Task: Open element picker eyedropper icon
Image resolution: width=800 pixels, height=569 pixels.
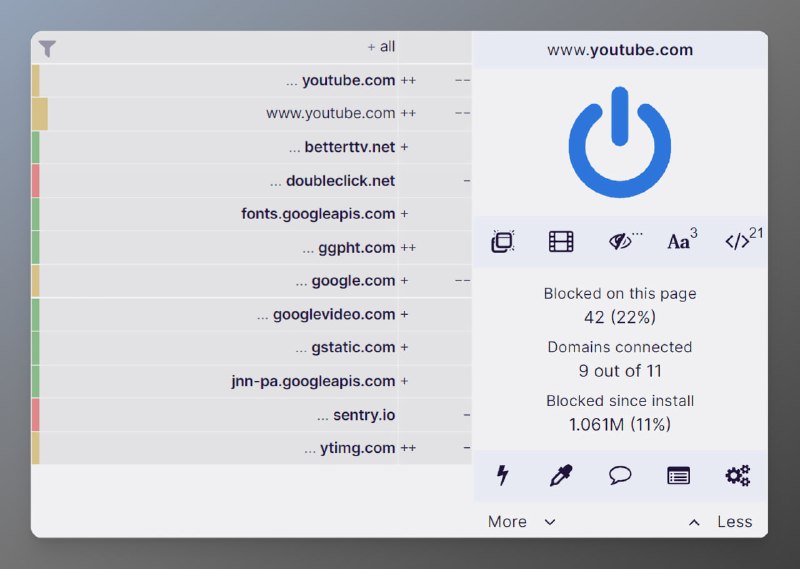Action: point(561,475)
